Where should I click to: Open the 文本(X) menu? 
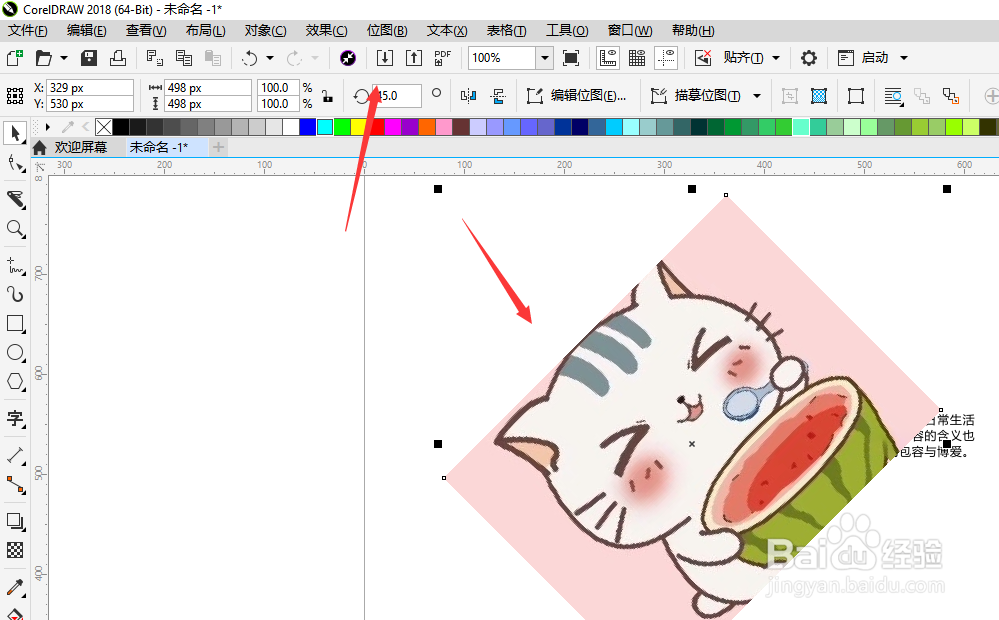pyautogui.click(x=447, y=31)
